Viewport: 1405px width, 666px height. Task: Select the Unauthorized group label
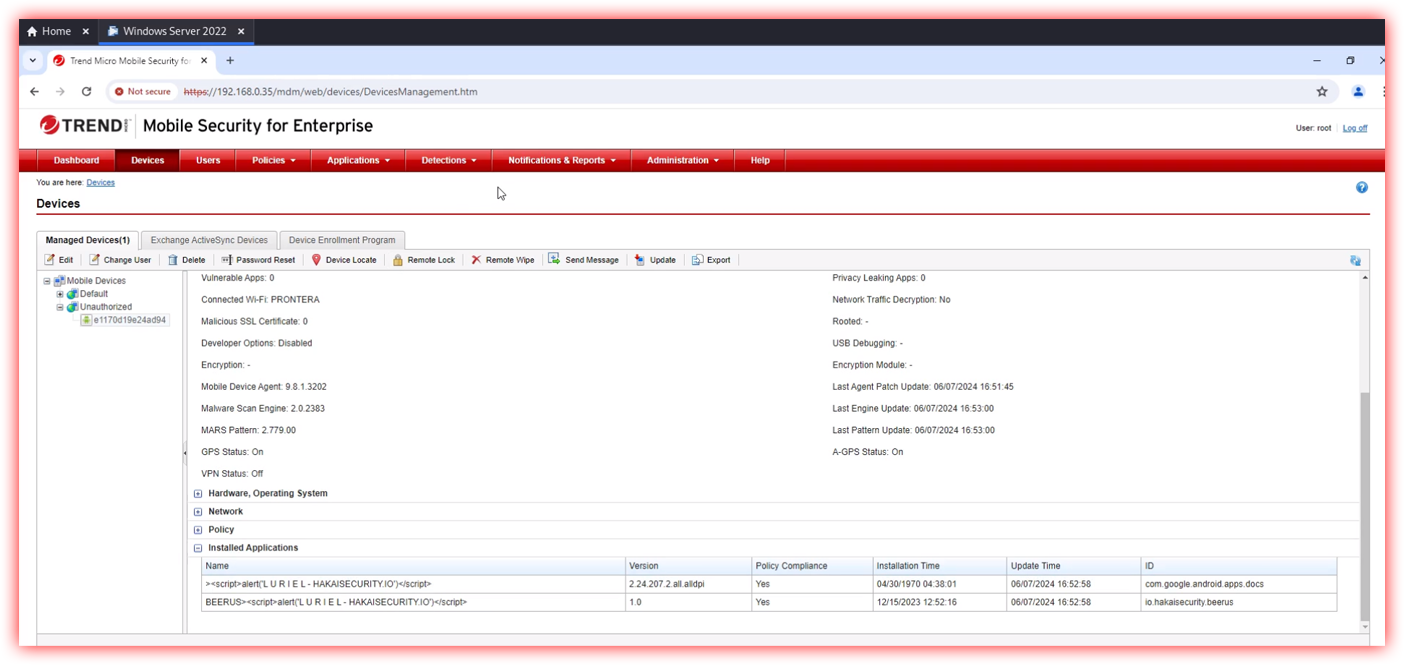pyautogui.click(x=106, y=307)
